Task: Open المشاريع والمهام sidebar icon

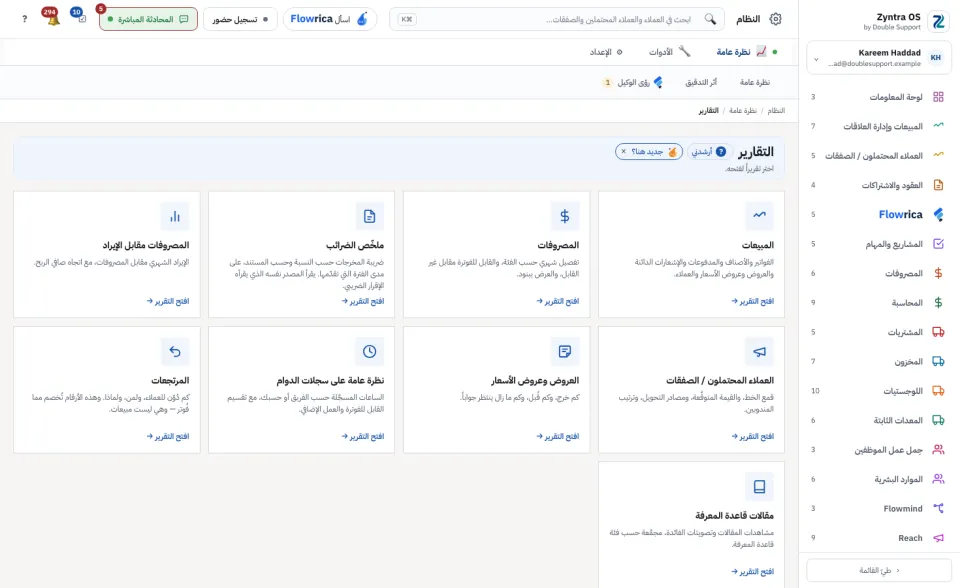Action: pyautogui.click(x=938, y=244)
